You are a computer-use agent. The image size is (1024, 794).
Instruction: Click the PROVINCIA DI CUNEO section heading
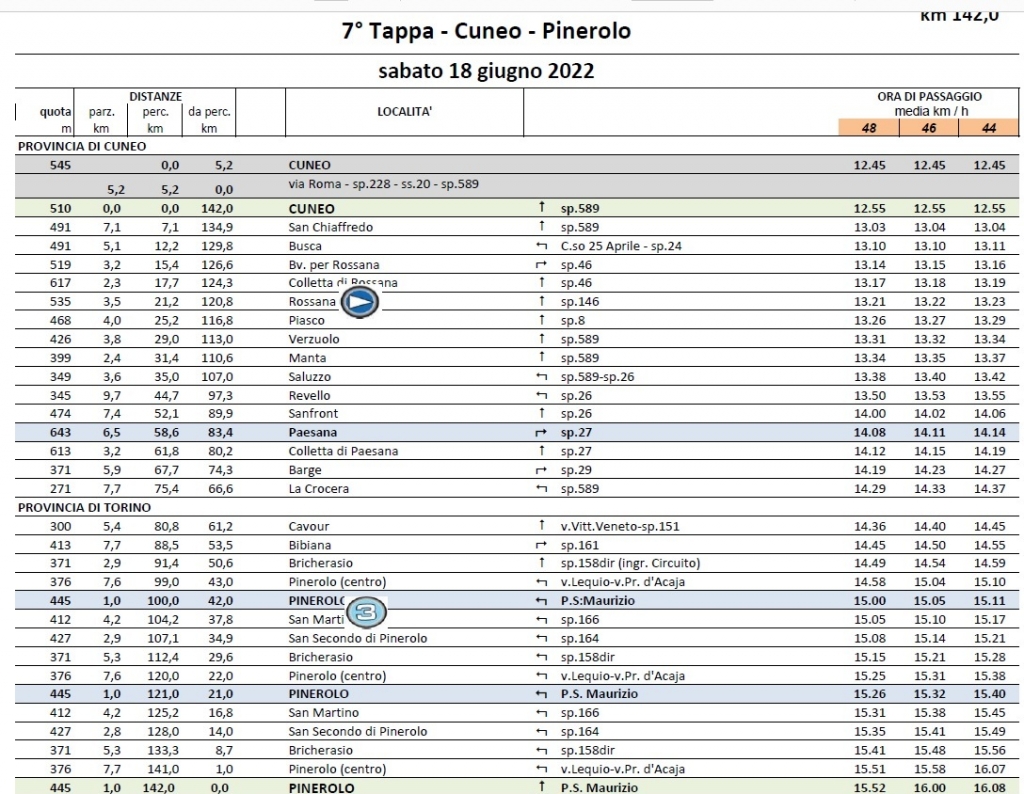click(82, 146)
